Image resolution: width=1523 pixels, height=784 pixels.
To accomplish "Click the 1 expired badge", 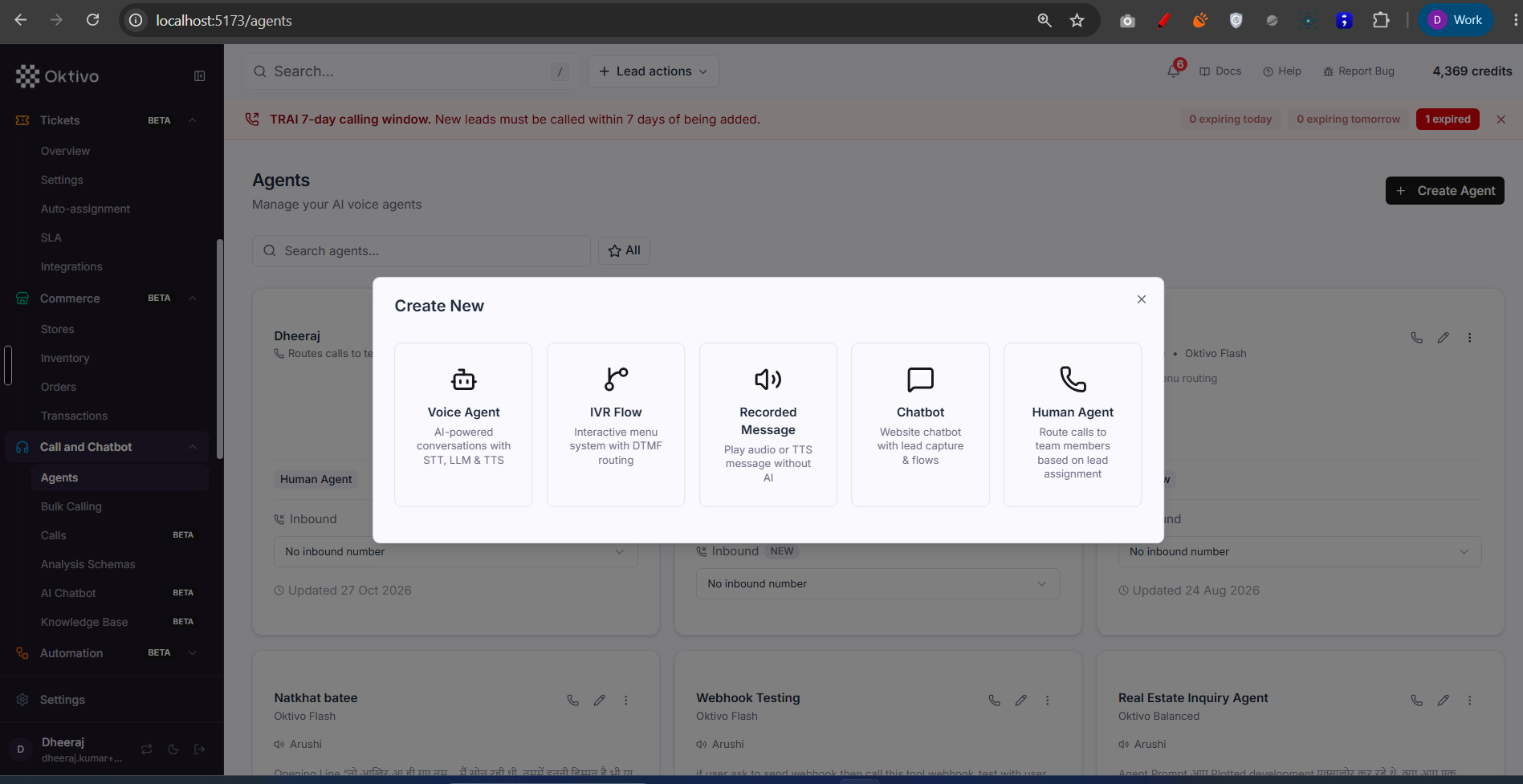I will point(1448,119).
